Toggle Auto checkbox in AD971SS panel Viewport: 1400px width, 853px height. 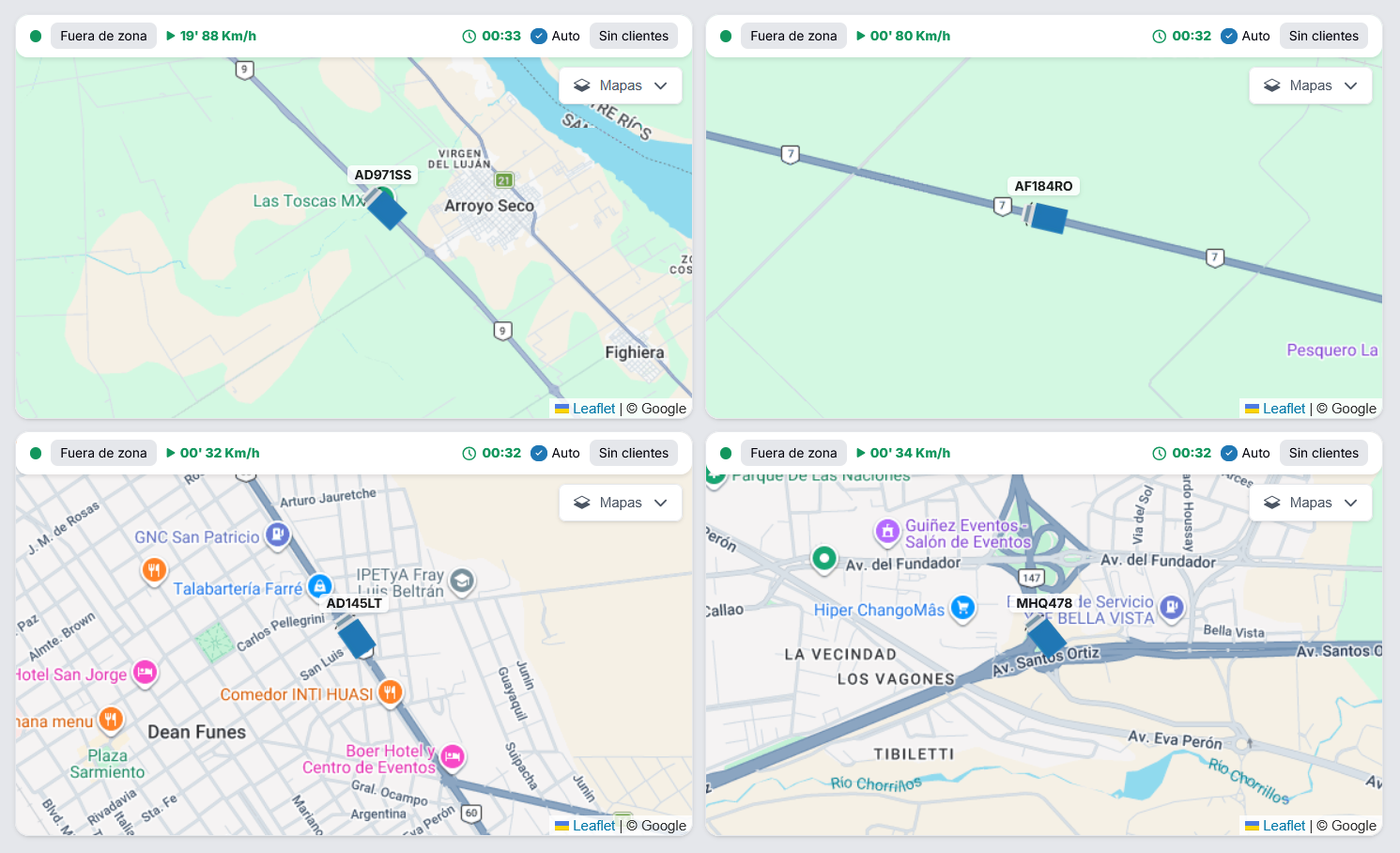click(539, 36)
